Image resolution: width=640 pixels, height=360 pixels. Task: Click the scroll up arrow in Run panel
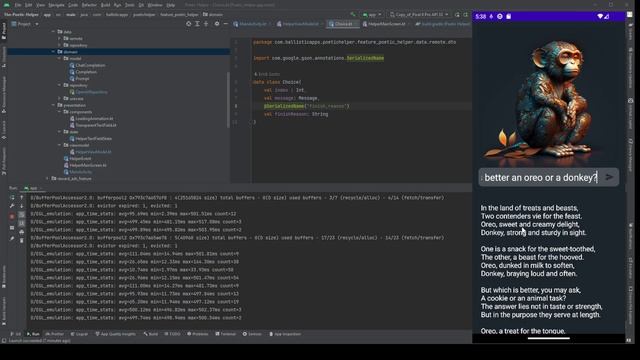point(22,198)
